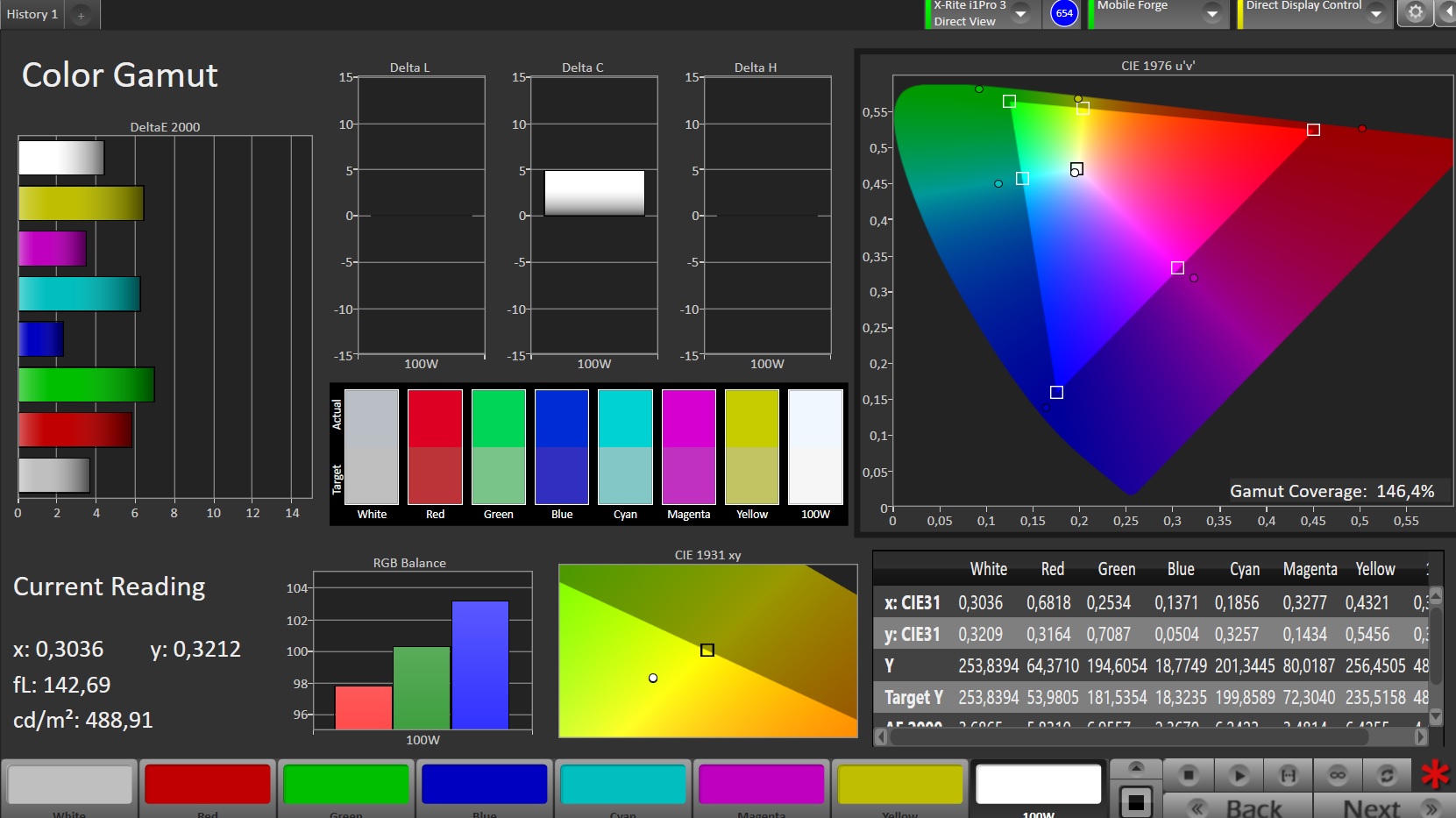This screenshot has height=818, width=1456.
Task: Click the refresh arrows icon
Action: [x=1386, y=775]
